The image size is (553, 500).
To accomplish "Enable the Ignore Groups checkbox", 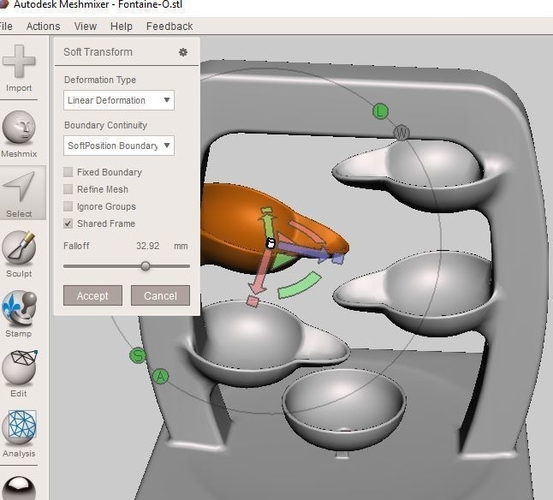I will [x=68, y=206].
